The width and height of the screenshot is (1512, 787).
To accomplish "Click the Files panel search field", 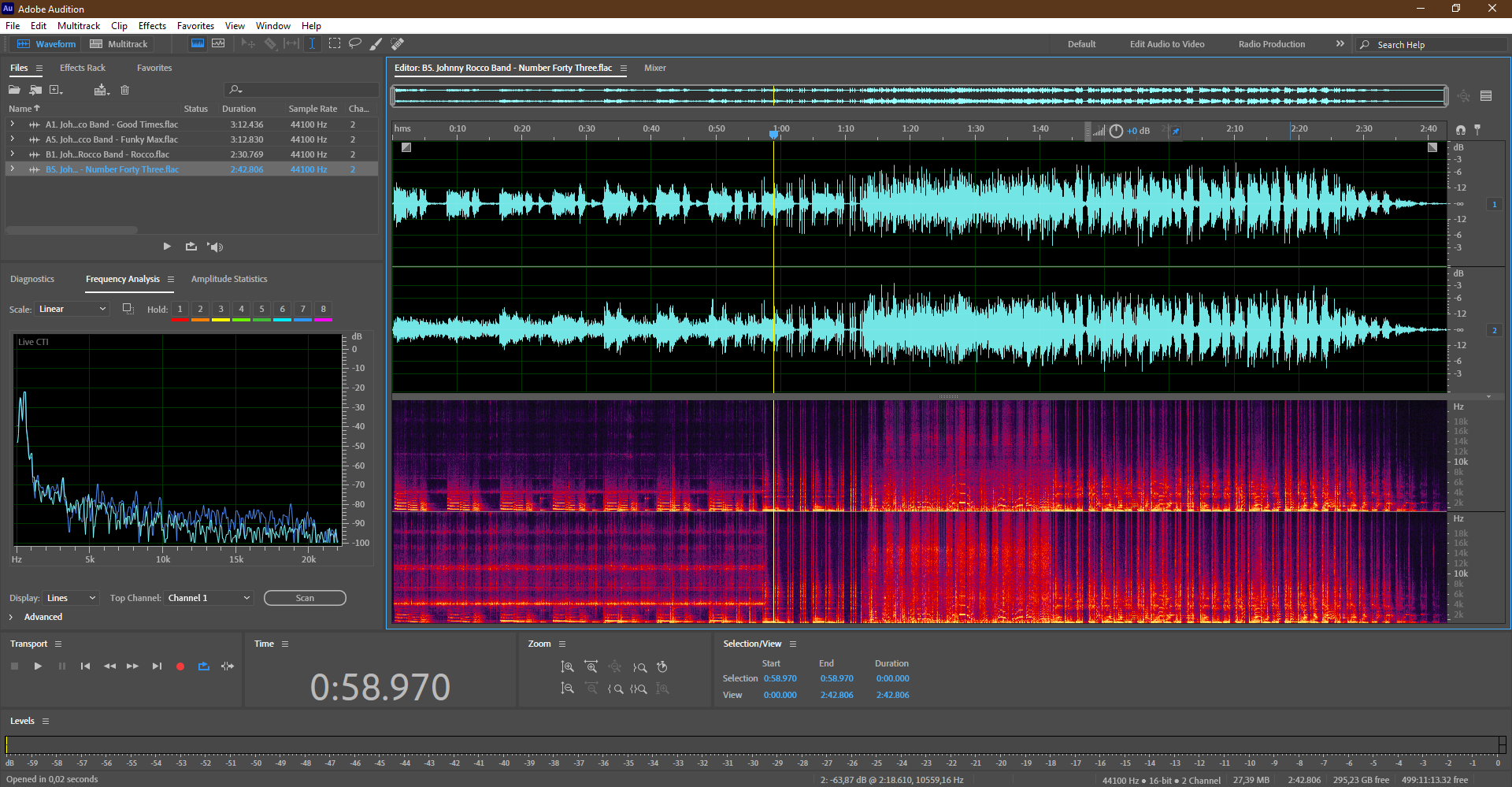I will point(302,90).
